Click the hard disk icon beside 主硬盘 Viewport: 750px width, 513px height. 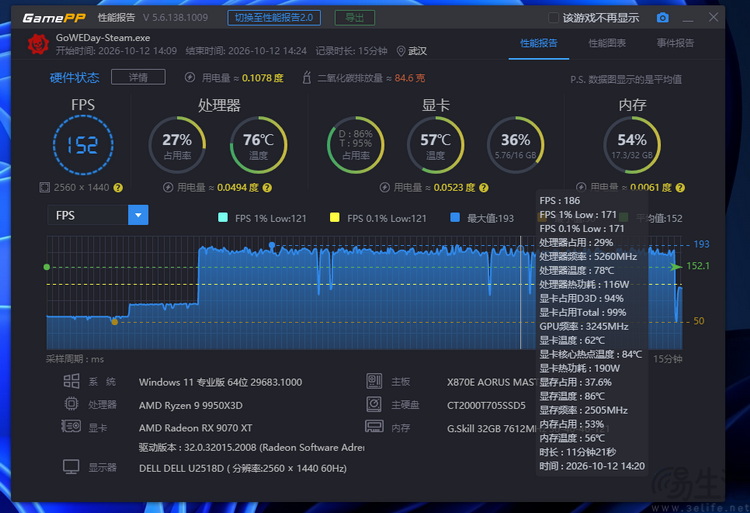point(374,404)
